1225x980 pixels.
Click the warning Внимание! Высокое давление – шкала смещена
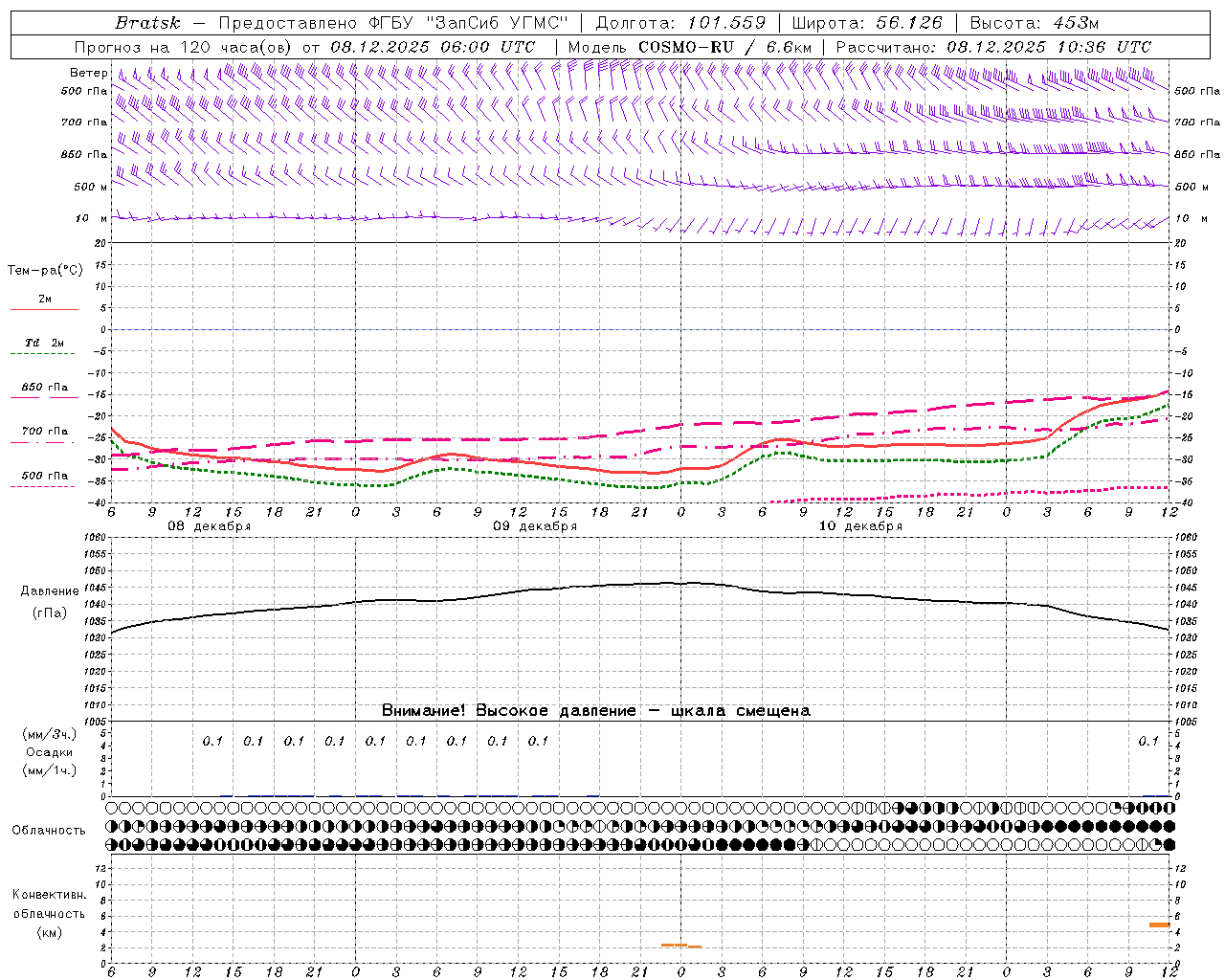coord(596,710)
